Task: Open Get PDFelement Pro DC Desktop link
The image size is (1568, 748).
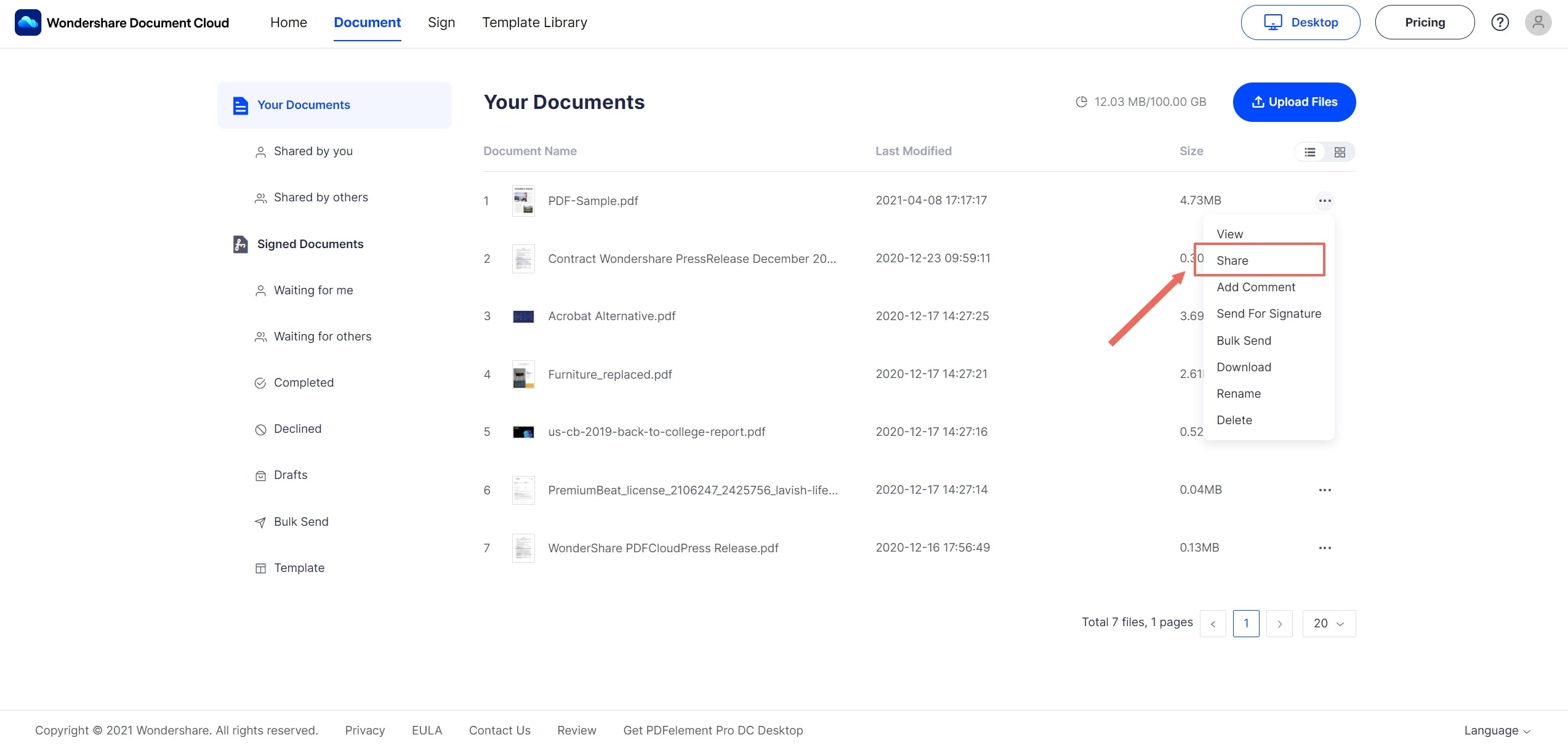Action: point(713,731)
